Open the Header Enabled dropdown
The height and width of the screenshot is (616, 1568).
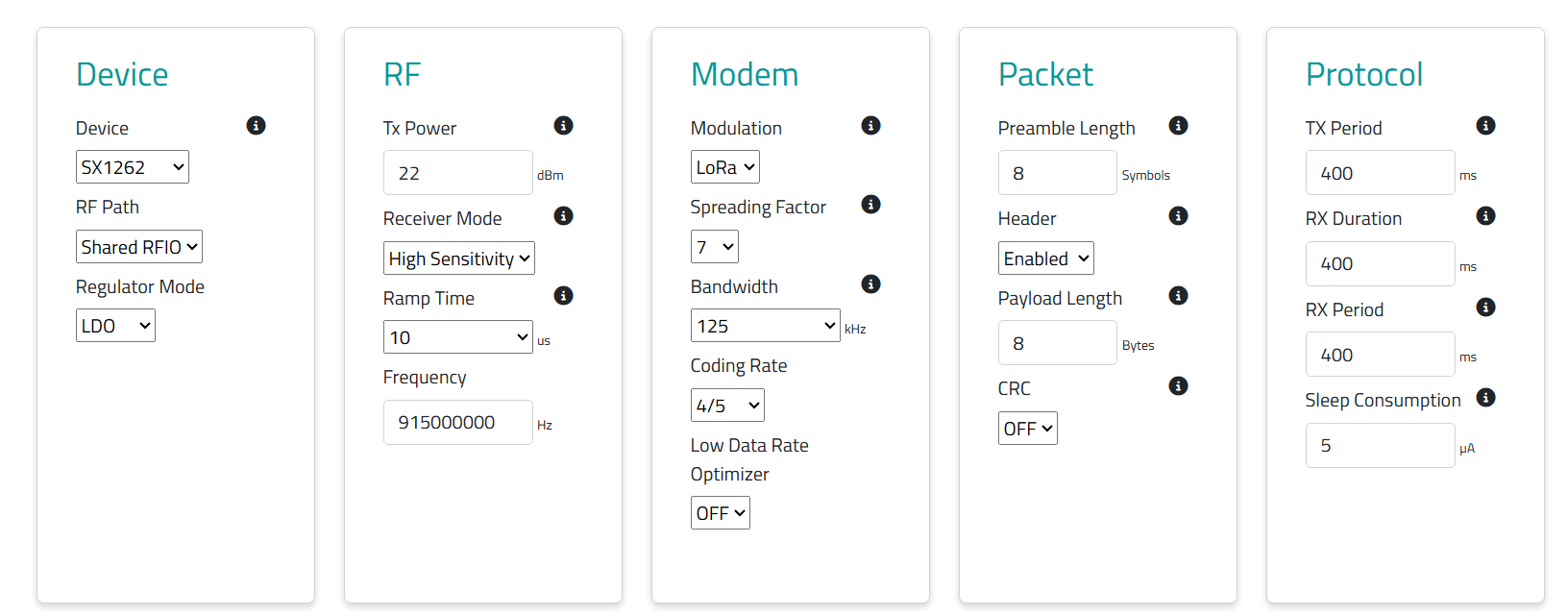[x=1046, y=259]
